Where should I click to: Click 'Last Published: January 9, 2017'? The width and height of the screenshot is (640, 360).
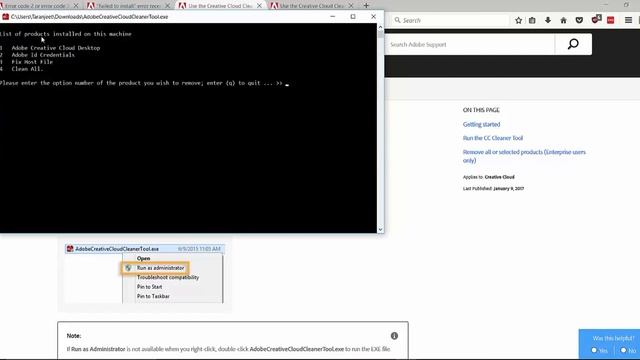[493, 189]
